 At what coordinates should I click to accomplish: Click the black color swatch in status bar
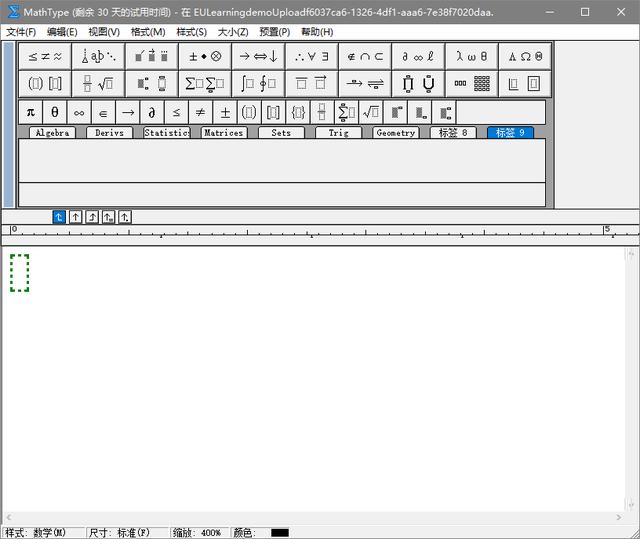coord(280,533)
